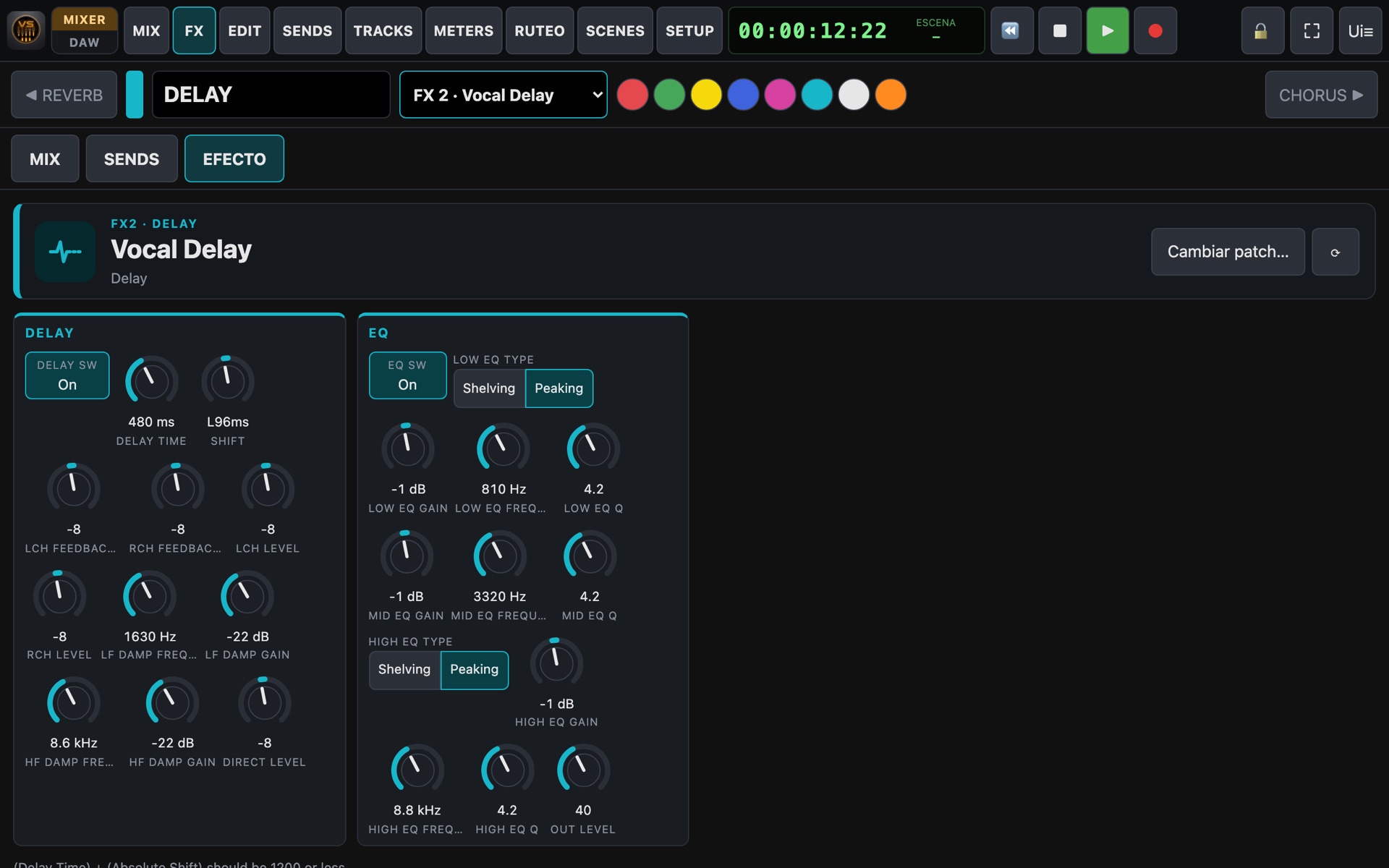The width and height of the screenshot is (1389, 868).
Task: Select the EFECTO sub-tab
Action: pyautogui.click(x=234, y=159)
